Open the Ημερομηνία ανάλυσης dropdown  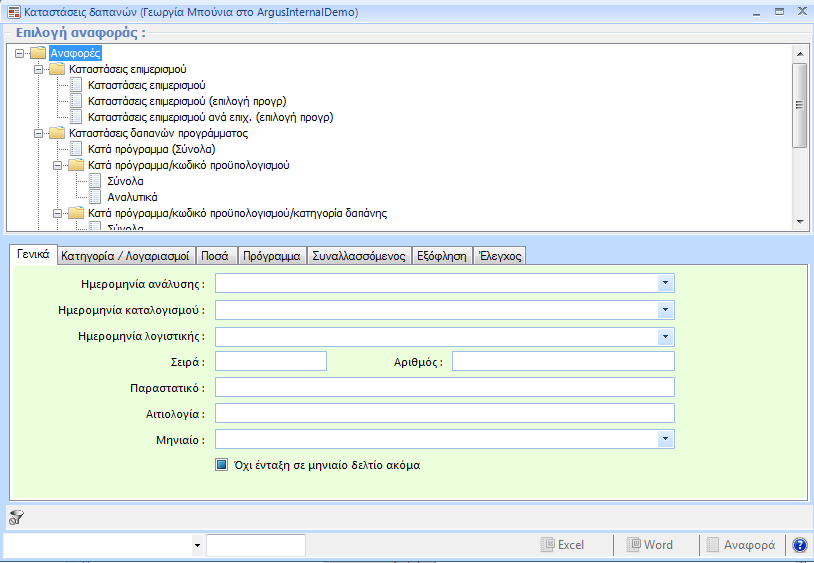click(x=665, y=284)
